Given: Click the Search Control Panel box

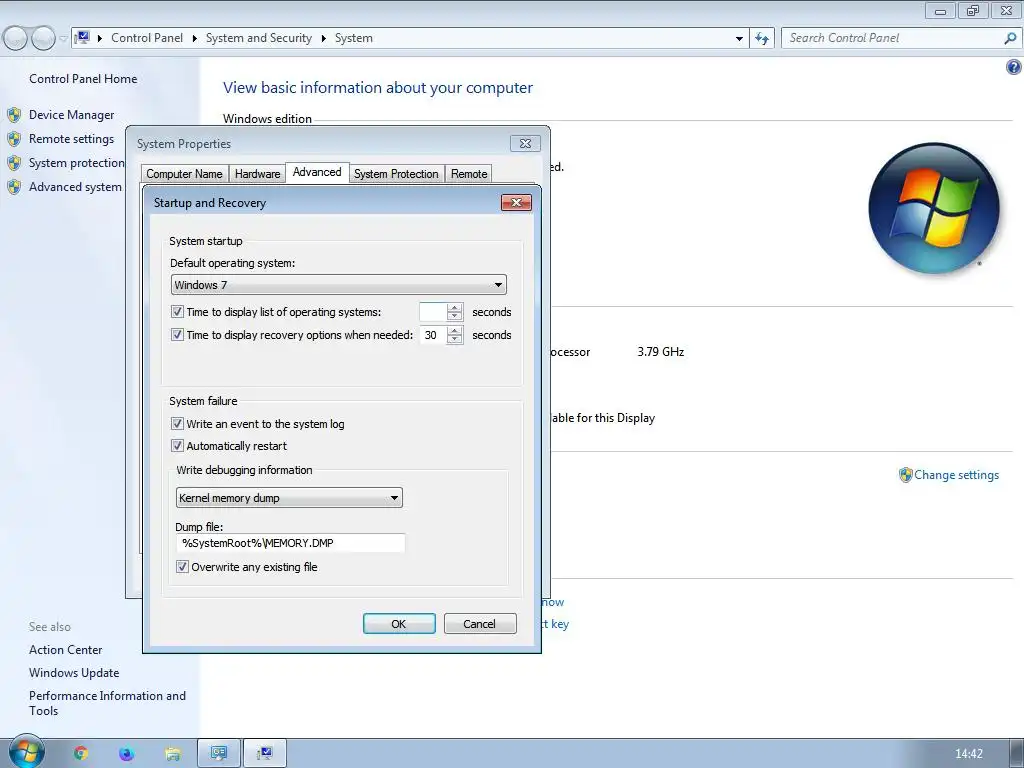Looking at the screenshot, I should tap(894, 38).
